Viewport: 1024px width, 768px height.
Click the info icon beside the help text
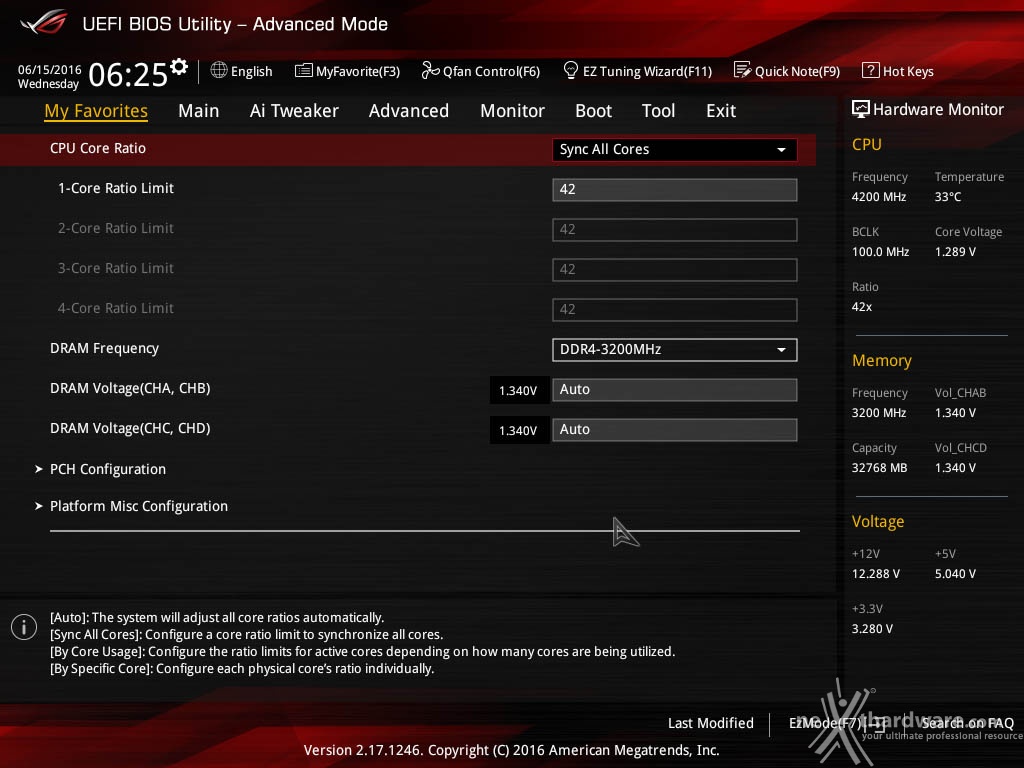click(x=24, y=628)
